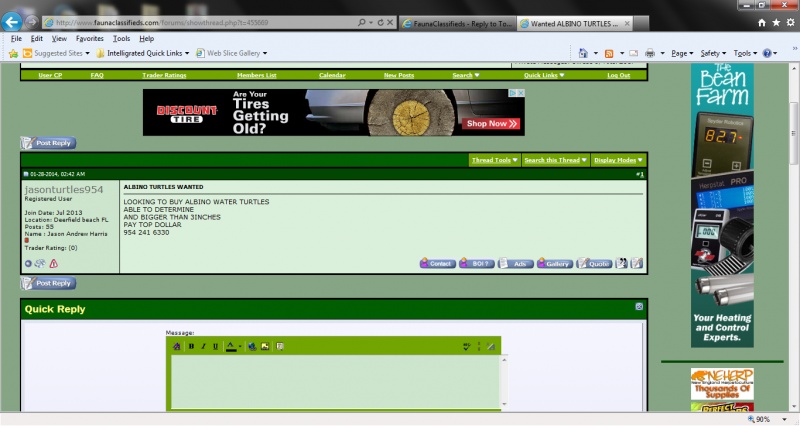Open the Discount Tire Shop Now ad
Screen dimensions: 800x426
click(x=492, y=123)
